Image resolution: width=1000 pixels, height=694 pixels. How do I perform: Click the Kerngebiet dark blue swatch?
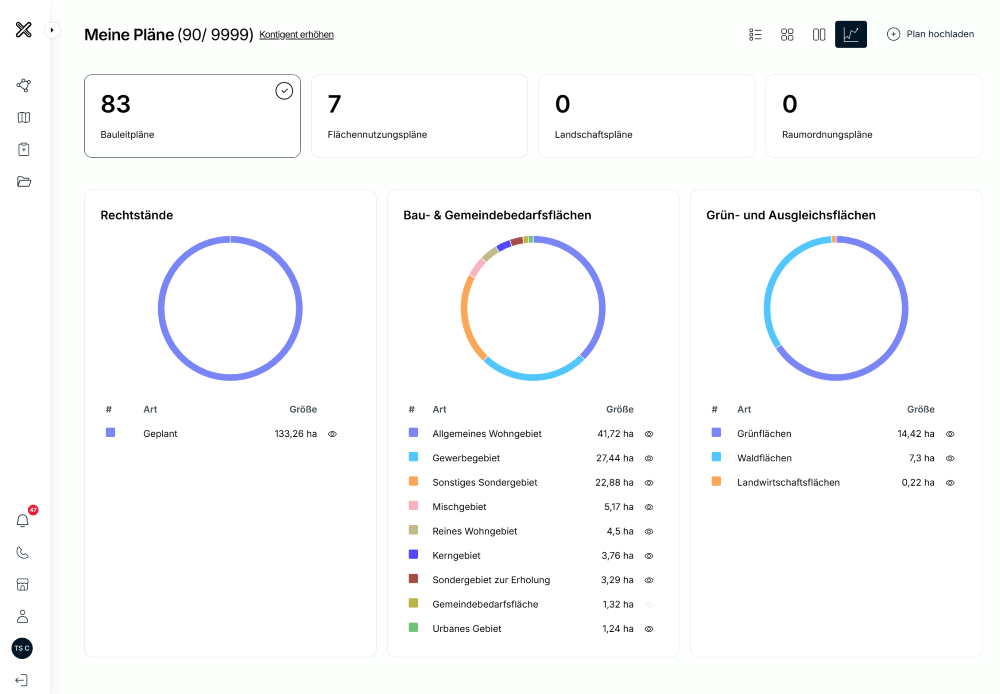(x=413, y=554)
